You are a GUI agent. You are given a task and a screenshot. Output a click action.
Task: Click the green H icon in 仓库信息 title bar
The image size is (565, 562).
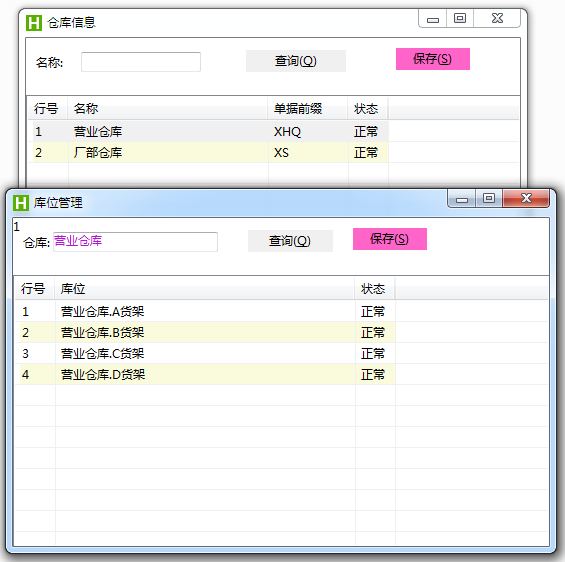click(x=34, y=23)
